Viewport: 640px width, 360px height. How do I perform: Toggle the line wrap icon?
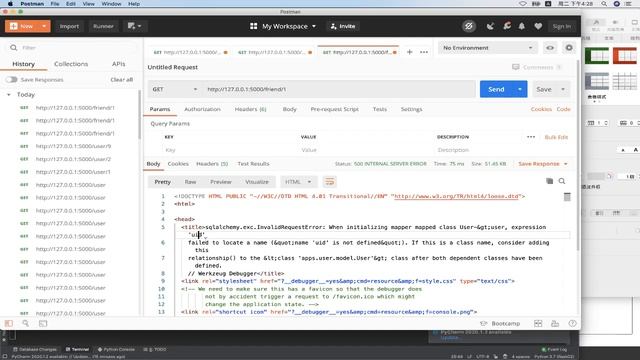329,182
